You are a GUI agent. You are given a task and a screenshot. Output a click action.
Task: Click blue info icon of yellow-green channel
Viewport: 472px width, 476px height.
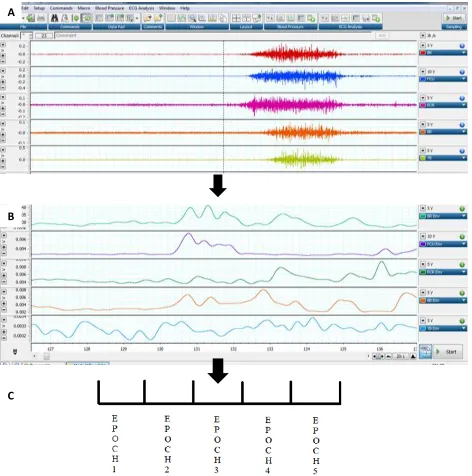tap(462, 151)
